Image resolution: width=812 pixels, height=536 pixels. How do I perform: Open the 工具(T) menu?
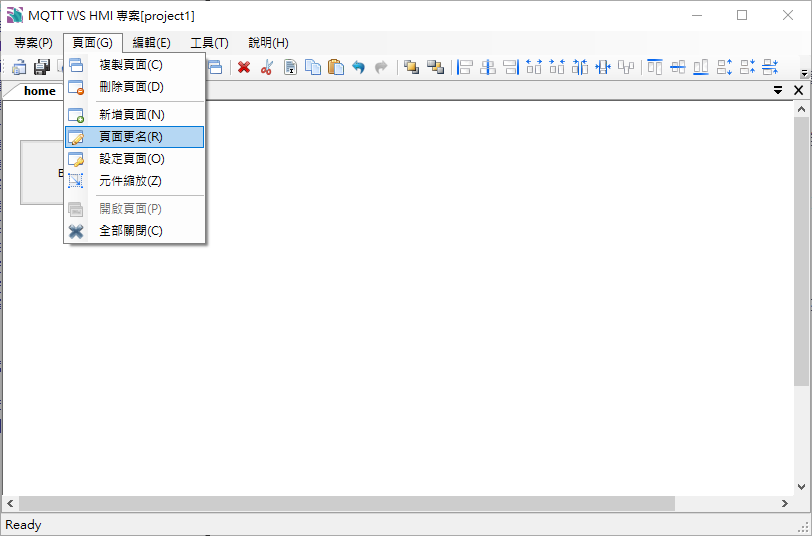pyautogui.click(x=209, y=43)
